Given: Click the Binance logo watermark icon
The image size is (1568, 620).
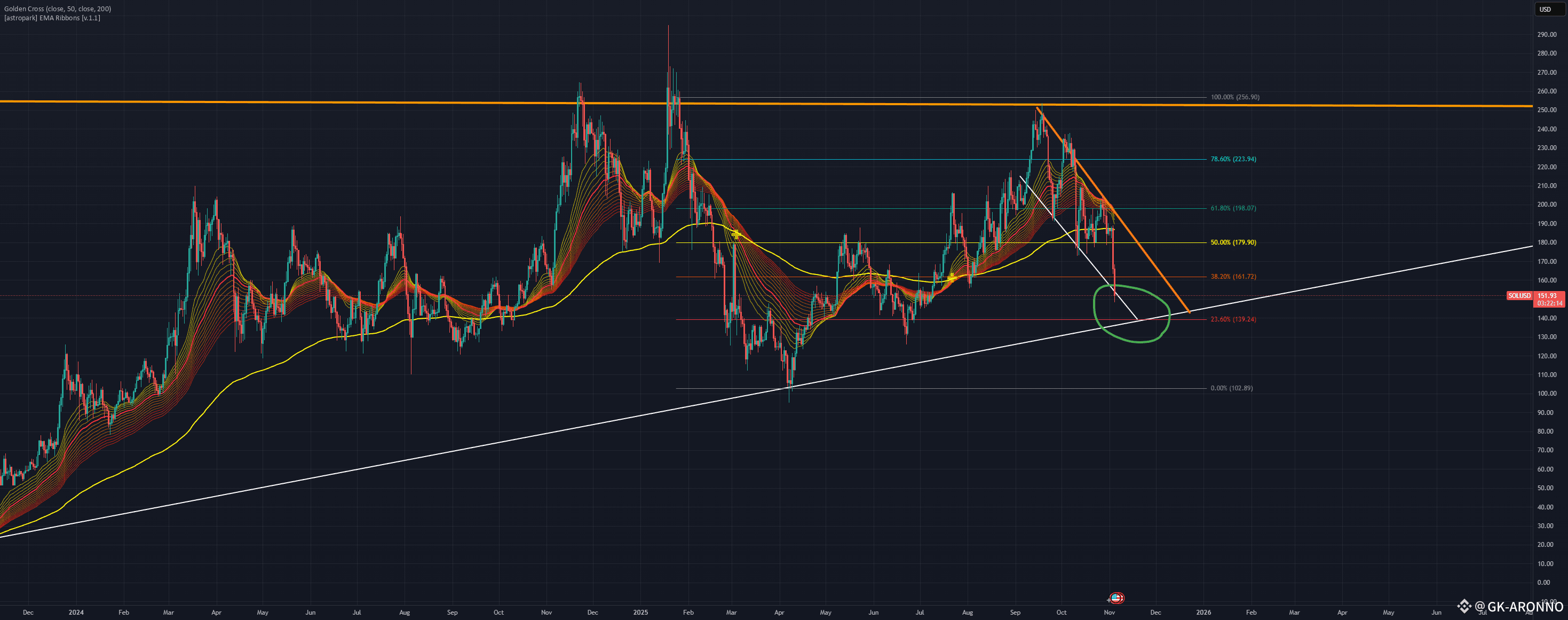Looking at the screenshot, I should (x=1464, y=606).
